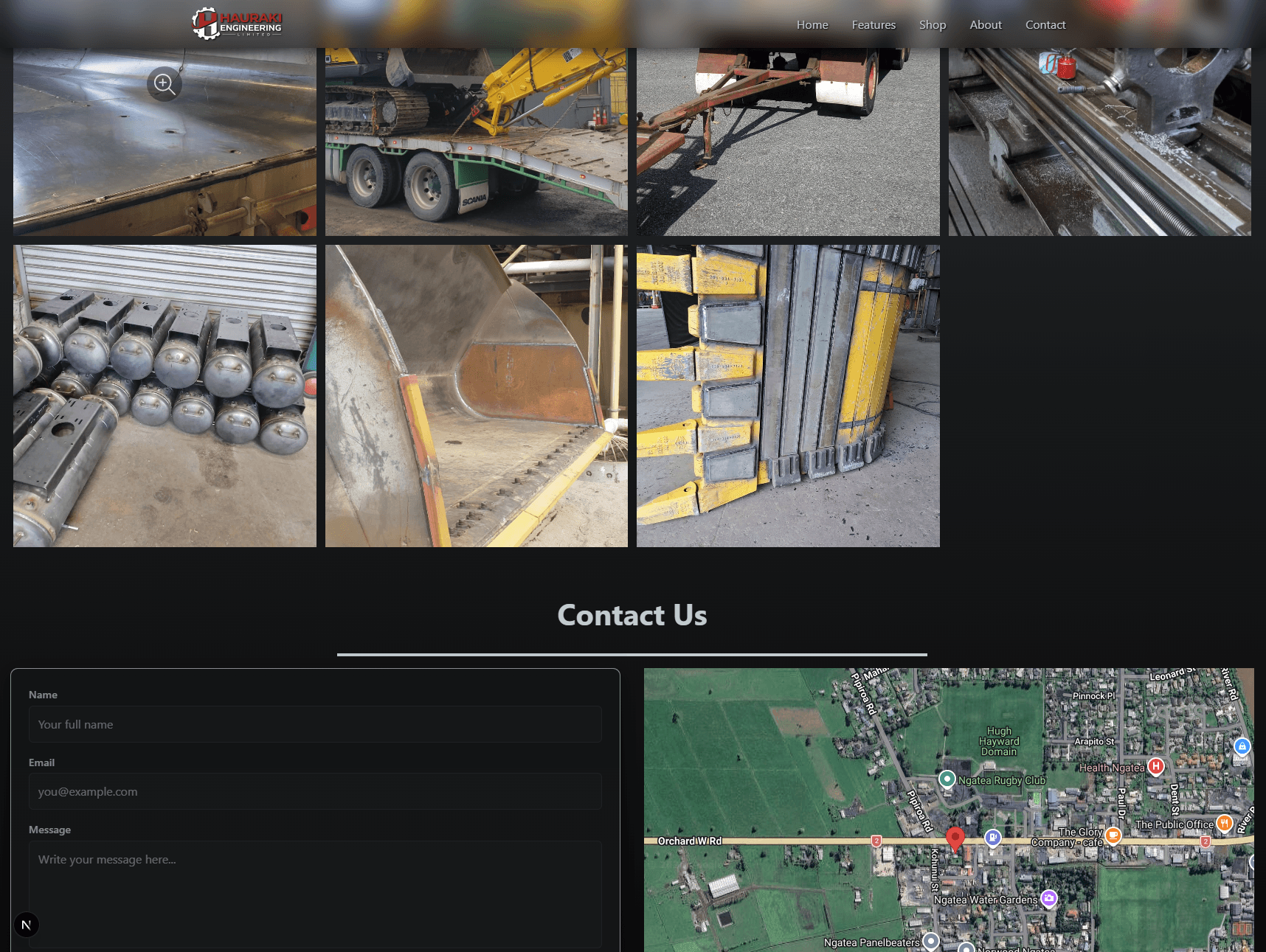This screenshot has width=1266, height=952.
Task: Select the Ngatea Rugby Club map marker
Action: [x=947, y=779]
